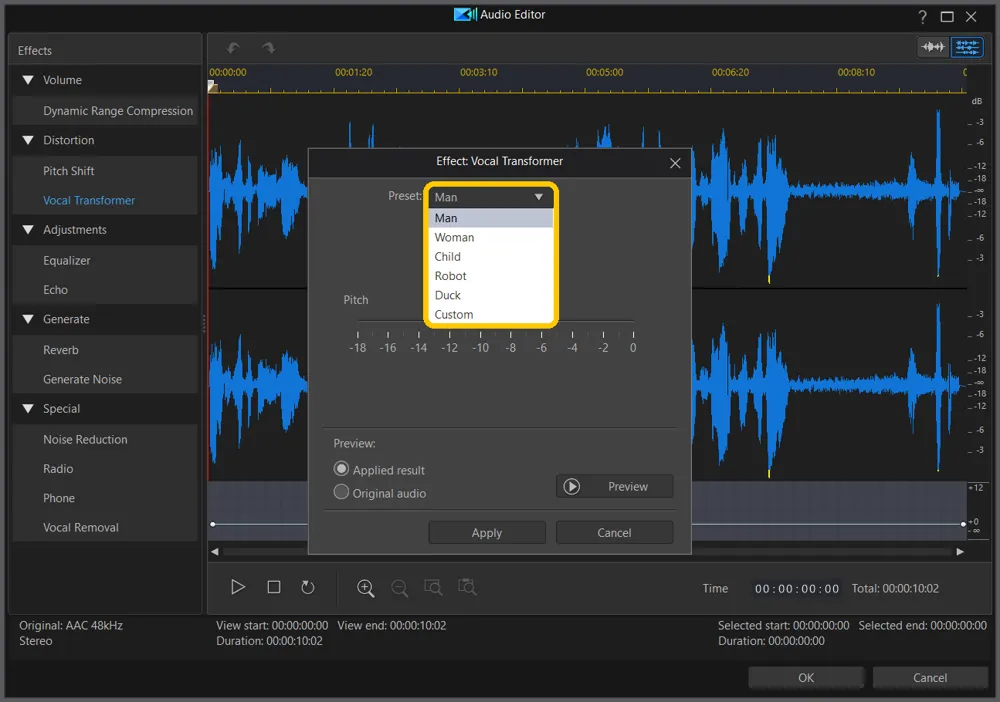Click Cancel at bottom of Audio Editor
Viewport: 1000px width, 702px height.
click(930, 678)
